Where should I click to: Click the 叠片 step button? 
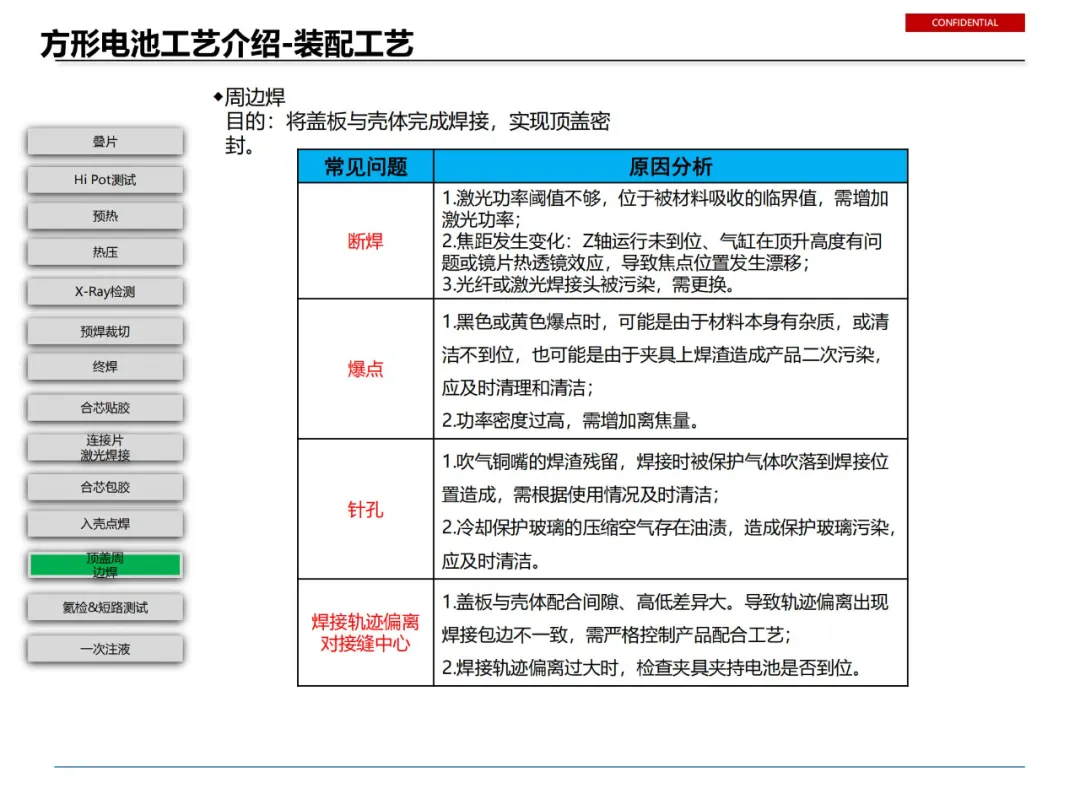pyautogui.click(x=105, y=142)
